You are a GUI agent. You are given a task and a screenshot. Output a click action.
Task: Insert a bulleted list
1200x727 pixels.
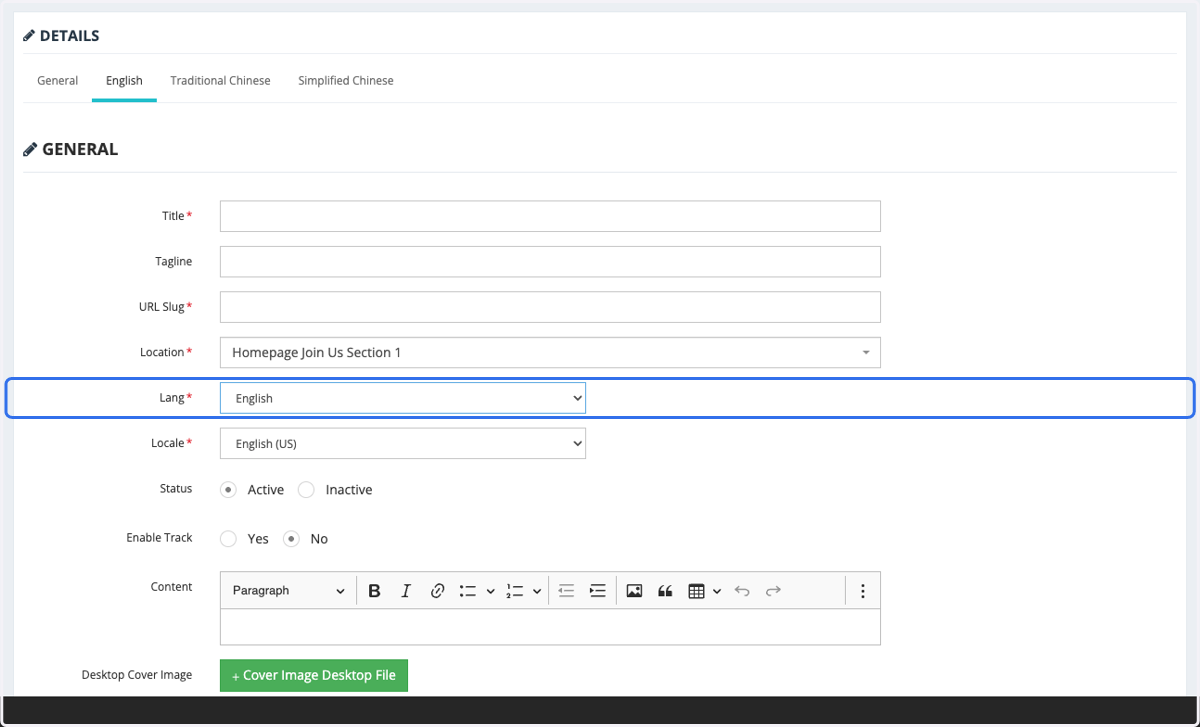click(x=467, y=591)
